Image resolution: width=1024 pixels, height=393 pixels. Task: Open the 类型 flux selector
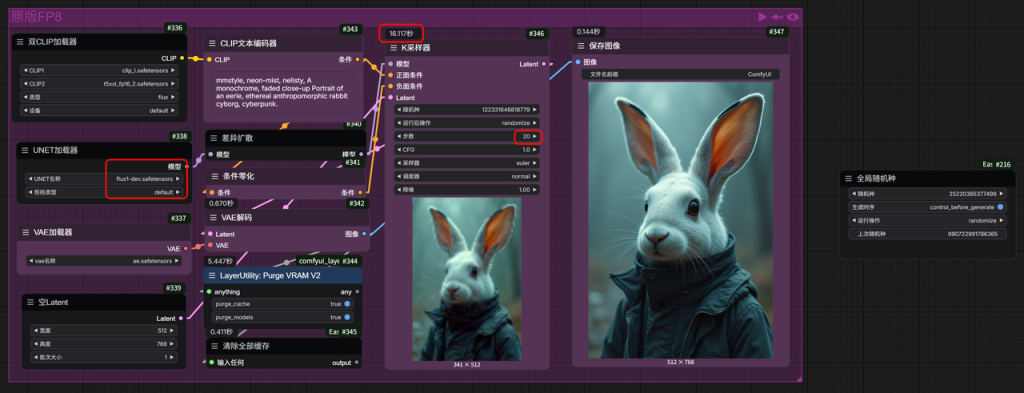coord(99,97)
